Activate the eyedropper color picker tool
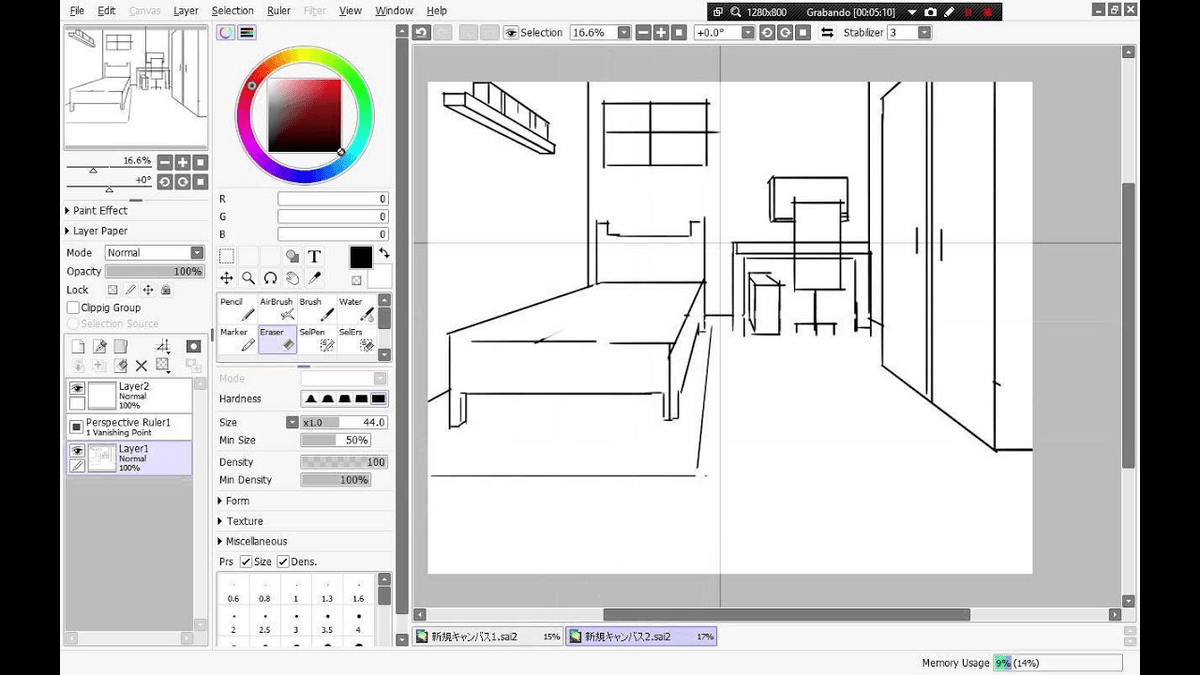 point(314,279)
